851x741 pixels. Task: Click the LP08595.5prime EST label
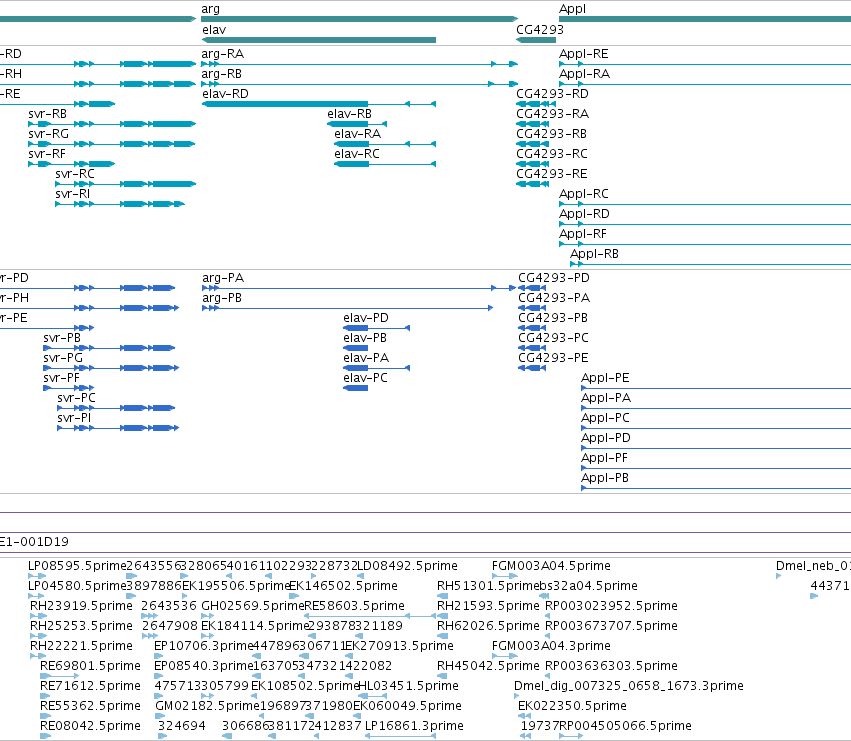click(77, 566)
